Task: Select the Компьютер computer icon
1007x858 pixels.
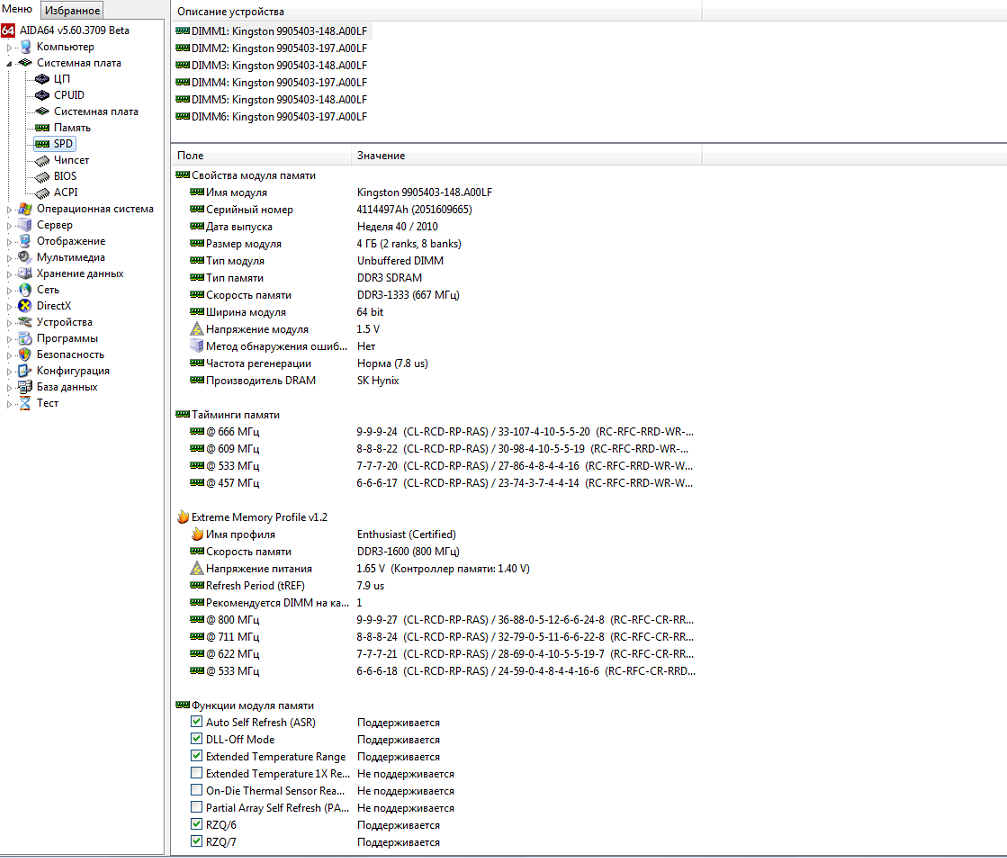Action: point(26,47)
